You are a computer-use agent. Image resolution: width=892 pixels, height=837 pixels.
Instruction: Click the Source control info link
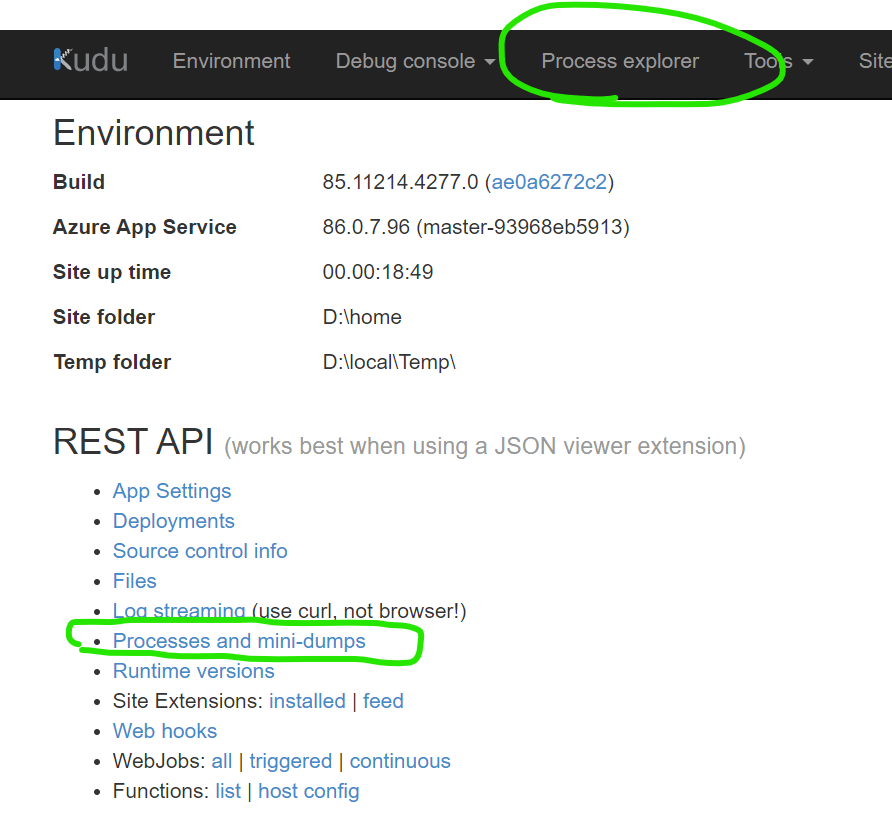[200, 551]
